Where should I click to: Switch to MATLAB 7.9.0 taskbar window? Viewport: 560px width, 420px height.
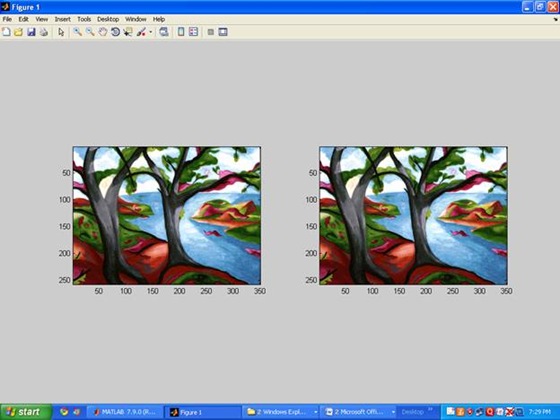click(x=125, y=412)
